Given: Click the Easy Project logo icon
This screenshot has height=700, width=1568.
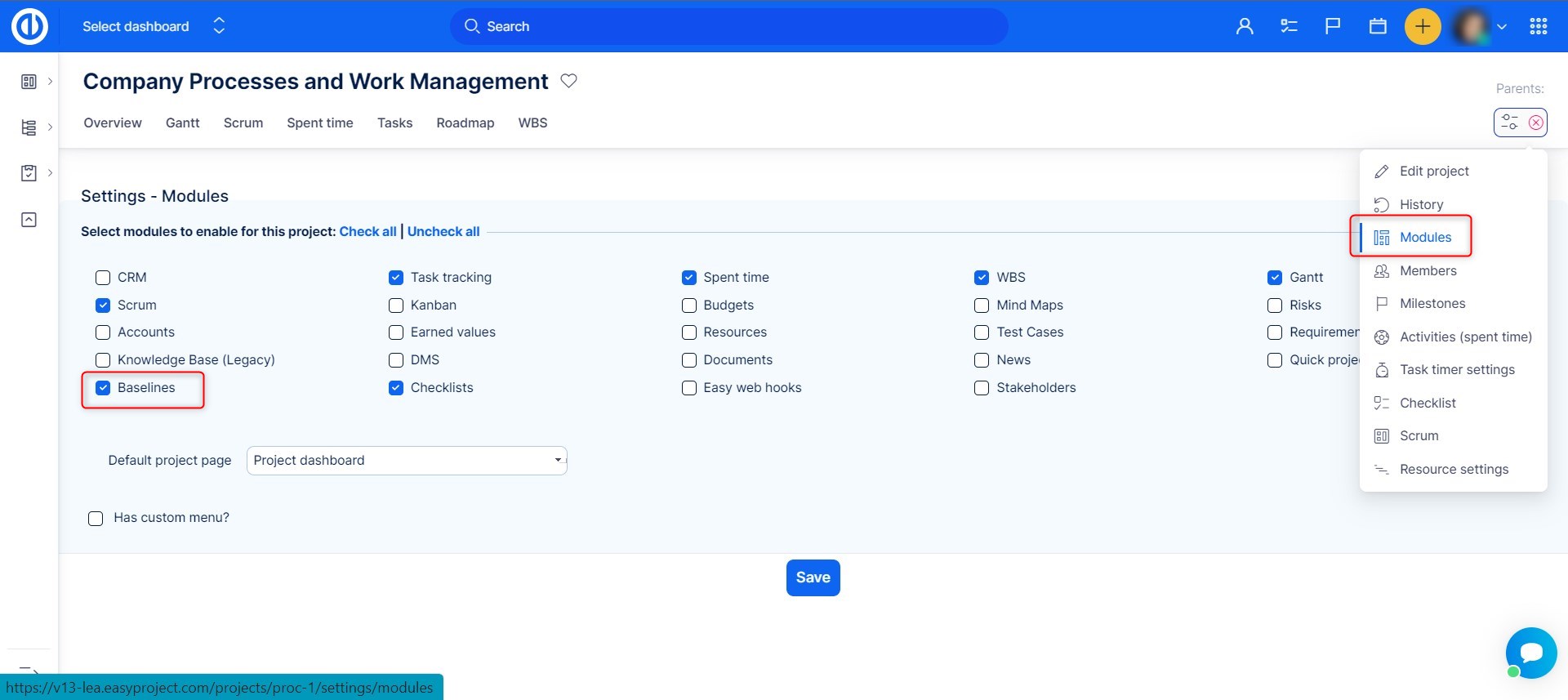Looking at the screenshot, I should (29, 26).
